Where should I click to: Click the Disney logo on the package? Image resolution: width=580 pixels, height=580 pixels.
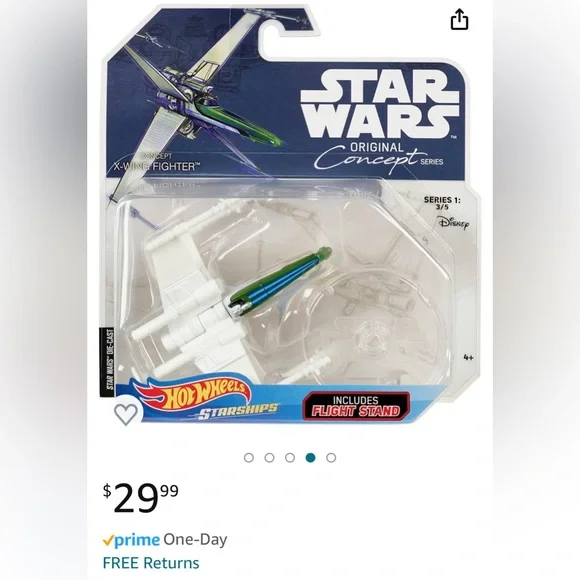453,223
